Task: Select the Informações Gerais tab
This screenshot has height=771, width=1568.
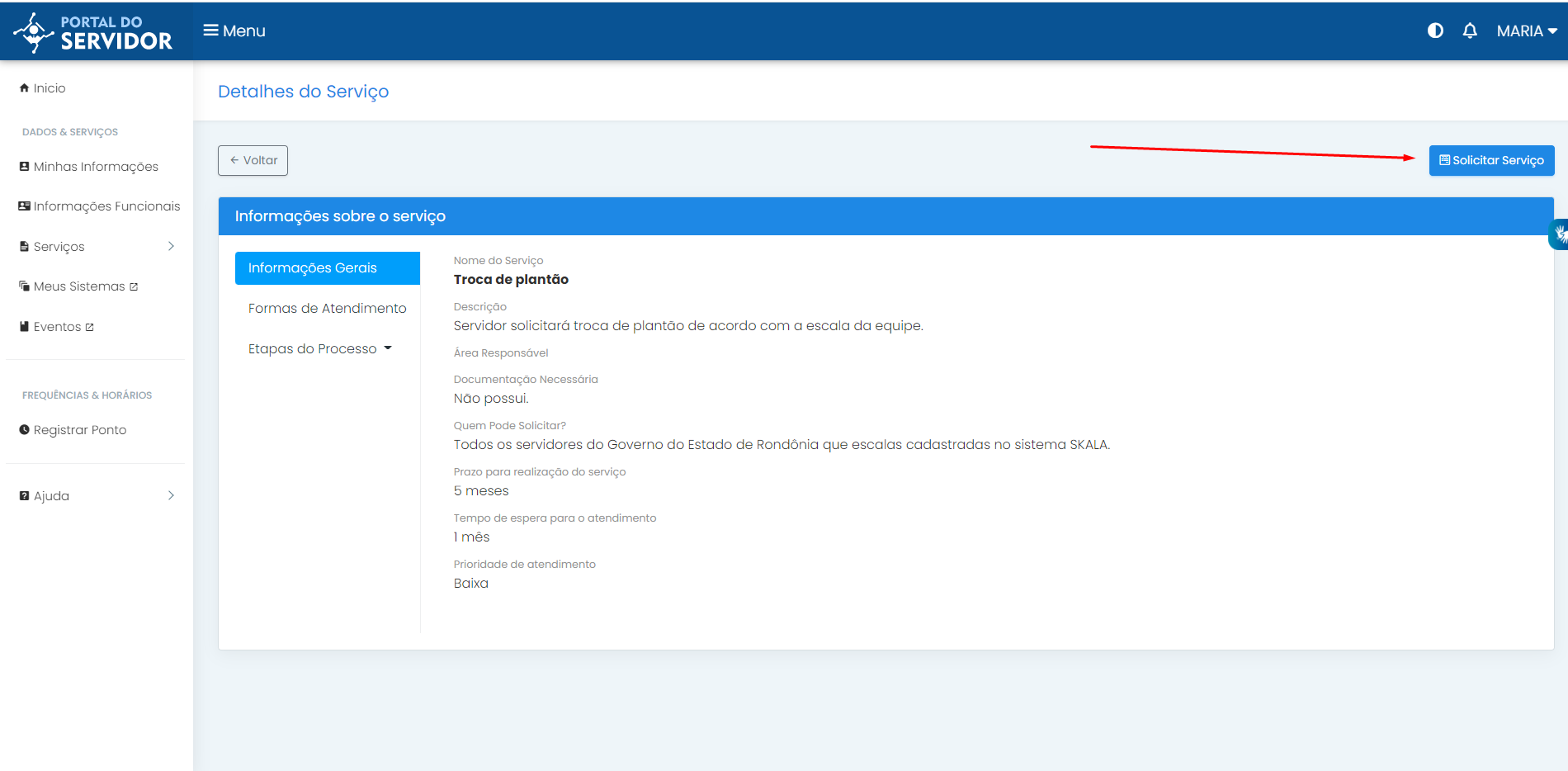Action: tap(327, 268)
